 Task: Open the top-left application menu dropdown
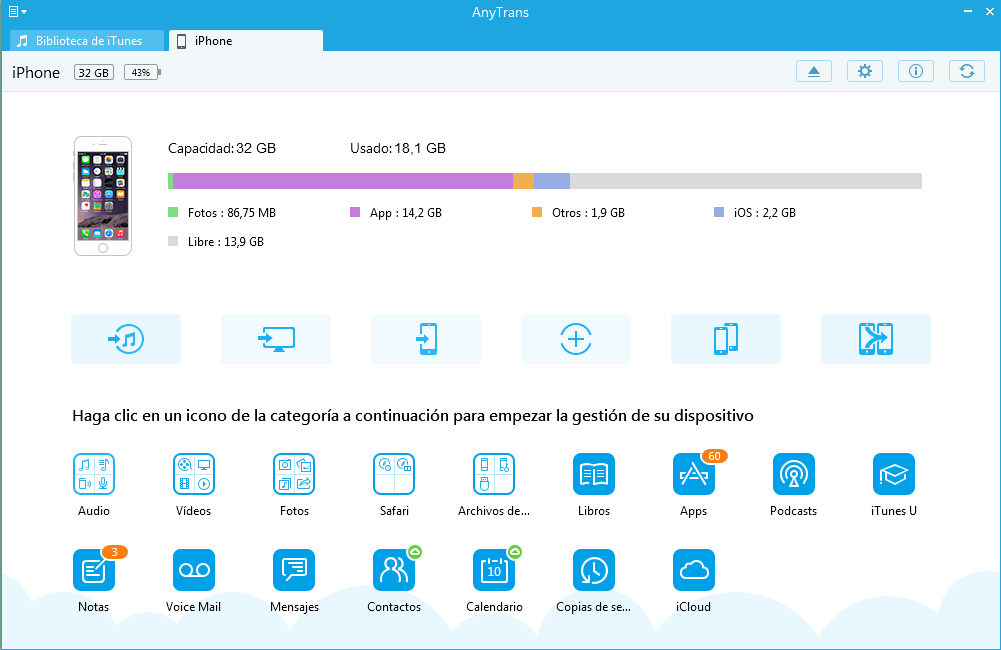pyautogui.click(x=17, y=11)
